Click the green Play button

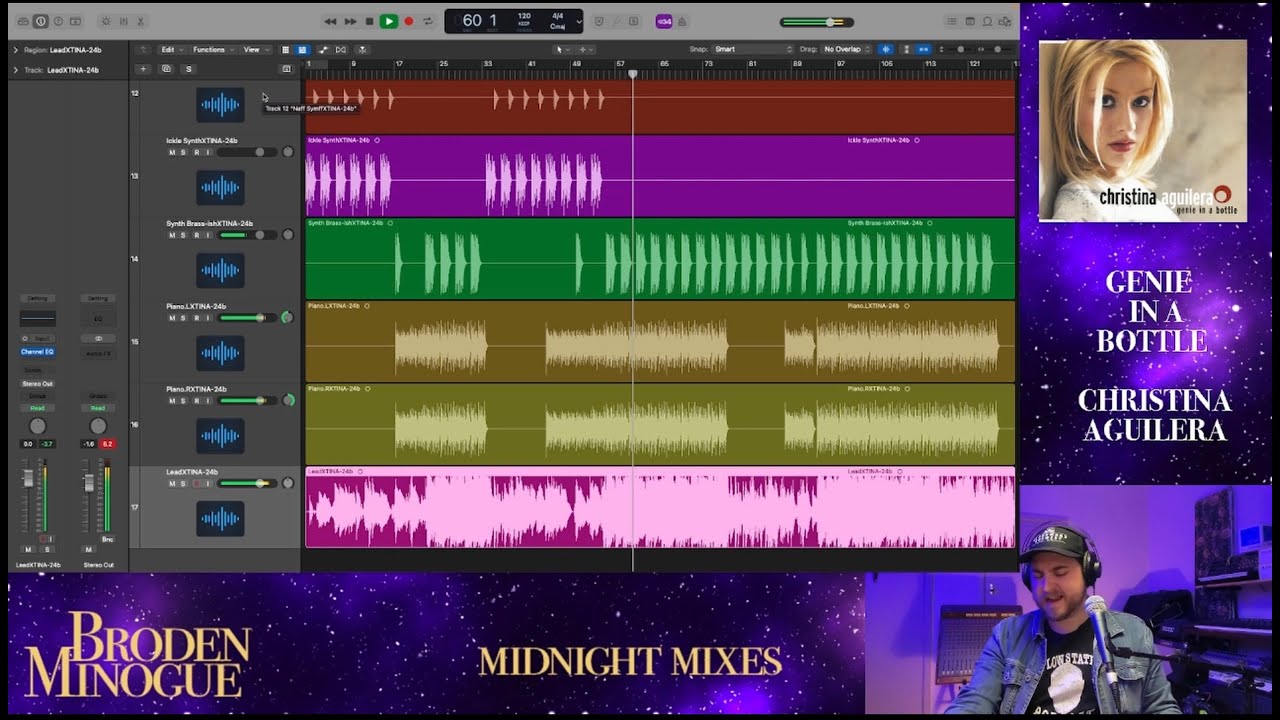click(x=388, y=21)
